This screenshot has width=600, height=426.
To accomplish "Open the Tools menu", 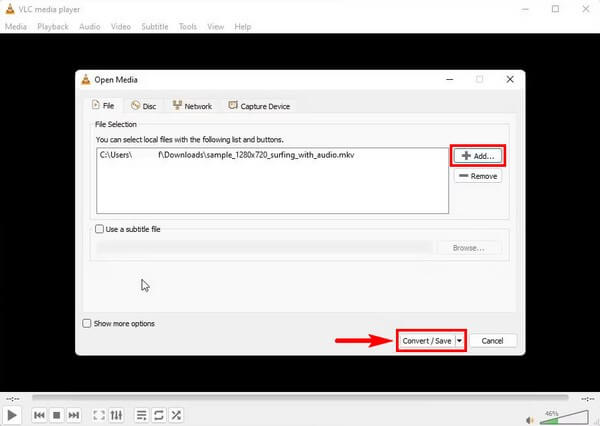I will [188, 26].
